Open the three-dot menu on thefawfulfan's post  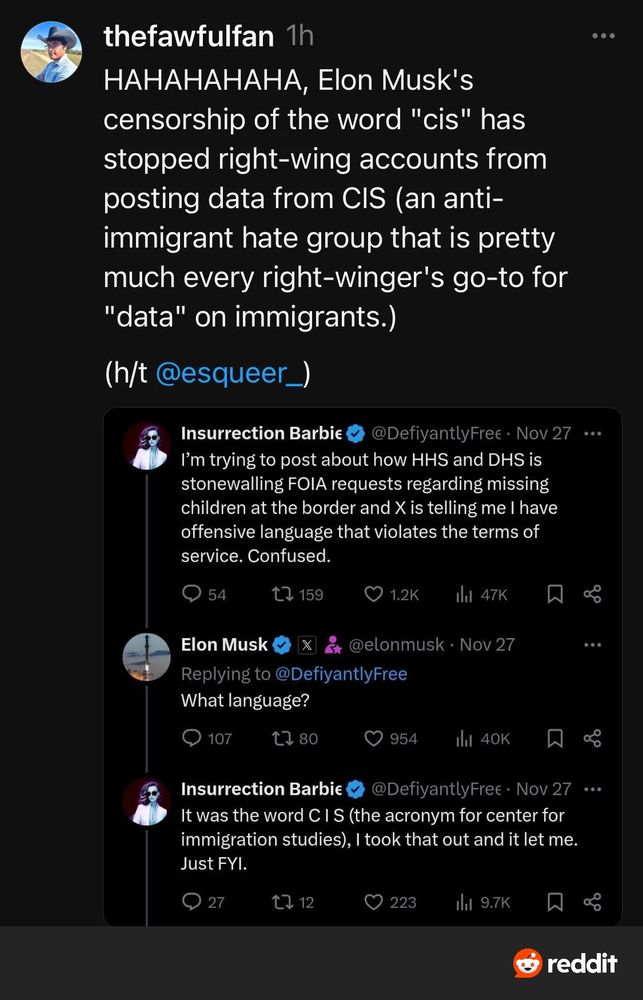pos(603,36)
